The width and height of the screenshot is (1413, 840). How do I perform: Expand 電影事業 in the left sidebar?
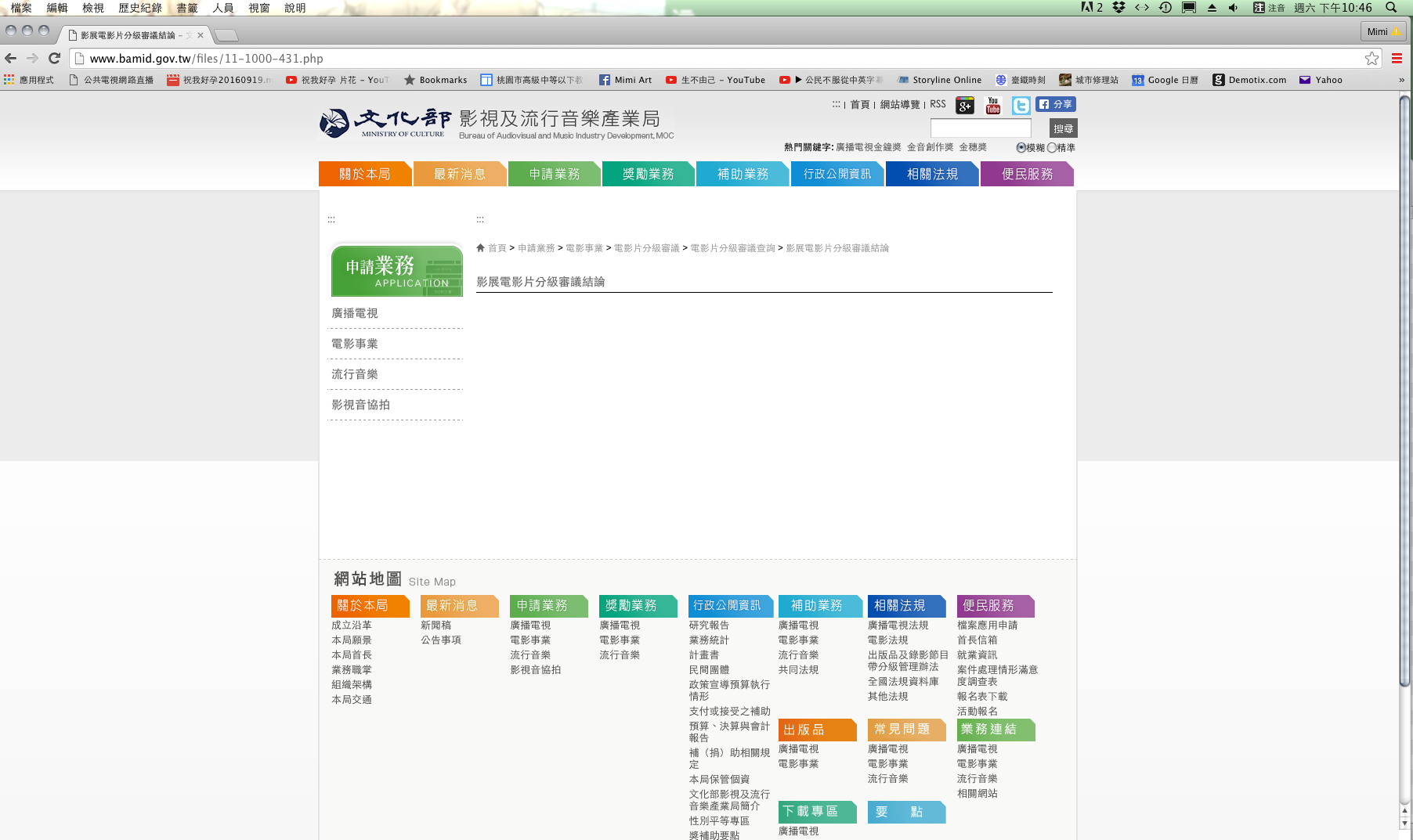(355, 344)
